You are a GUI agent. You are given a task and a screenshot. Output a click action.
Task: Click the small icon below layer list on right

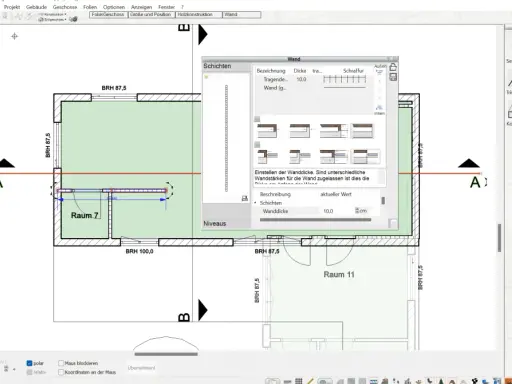tap(379, 107)
